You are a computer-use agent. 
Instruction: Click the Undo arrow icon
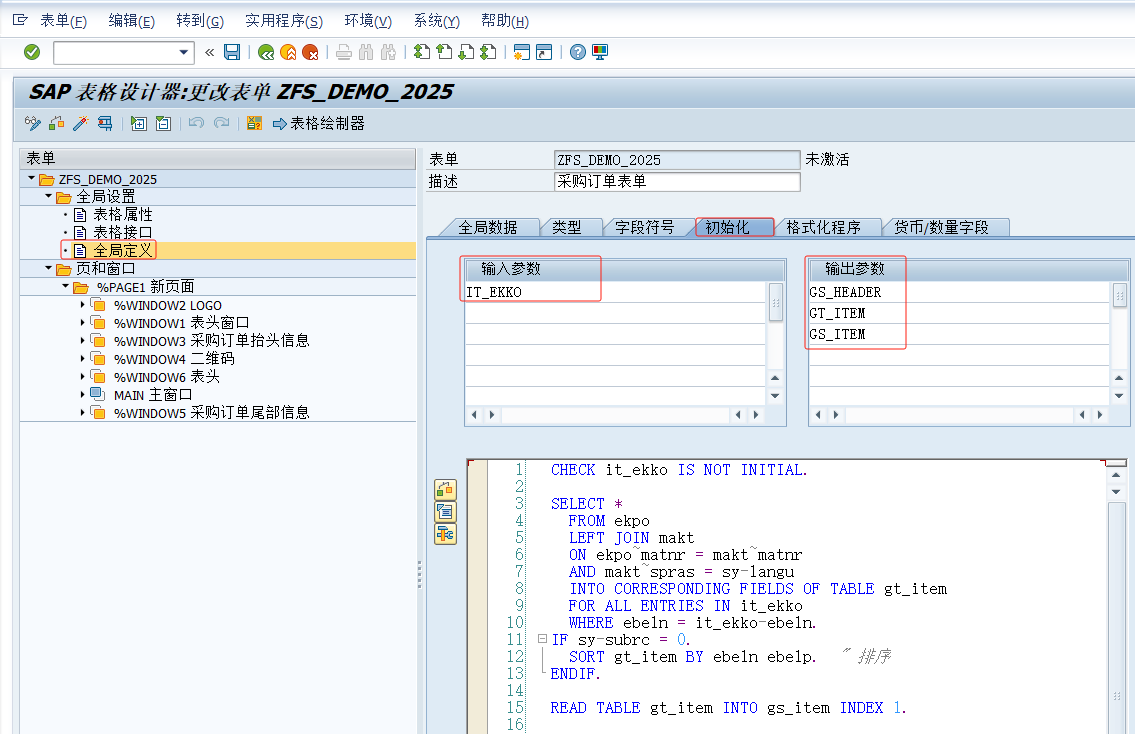tap(196, 124)
